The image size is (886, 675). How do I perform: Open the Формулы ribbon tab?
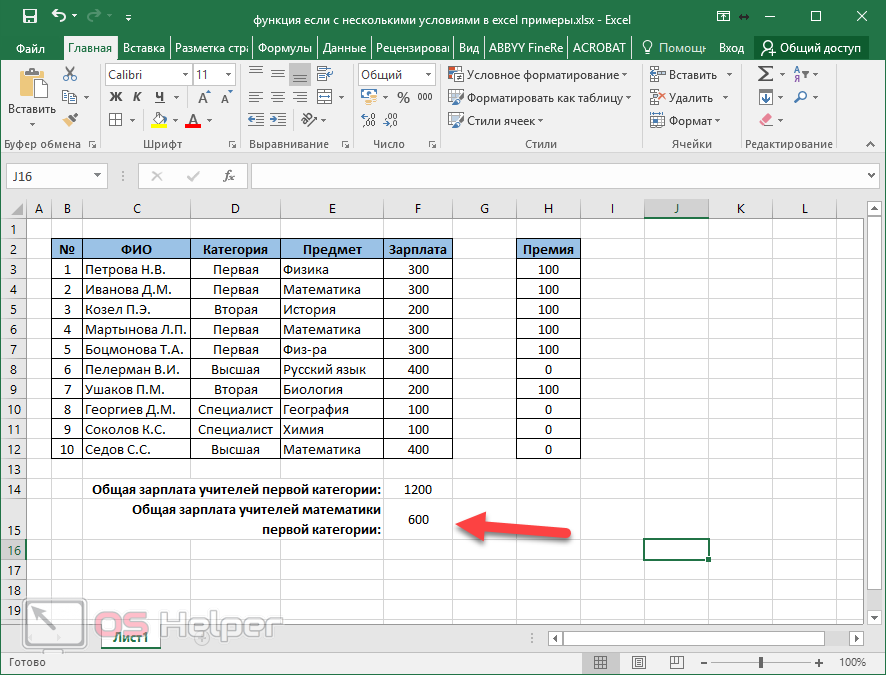pos(284,47)
